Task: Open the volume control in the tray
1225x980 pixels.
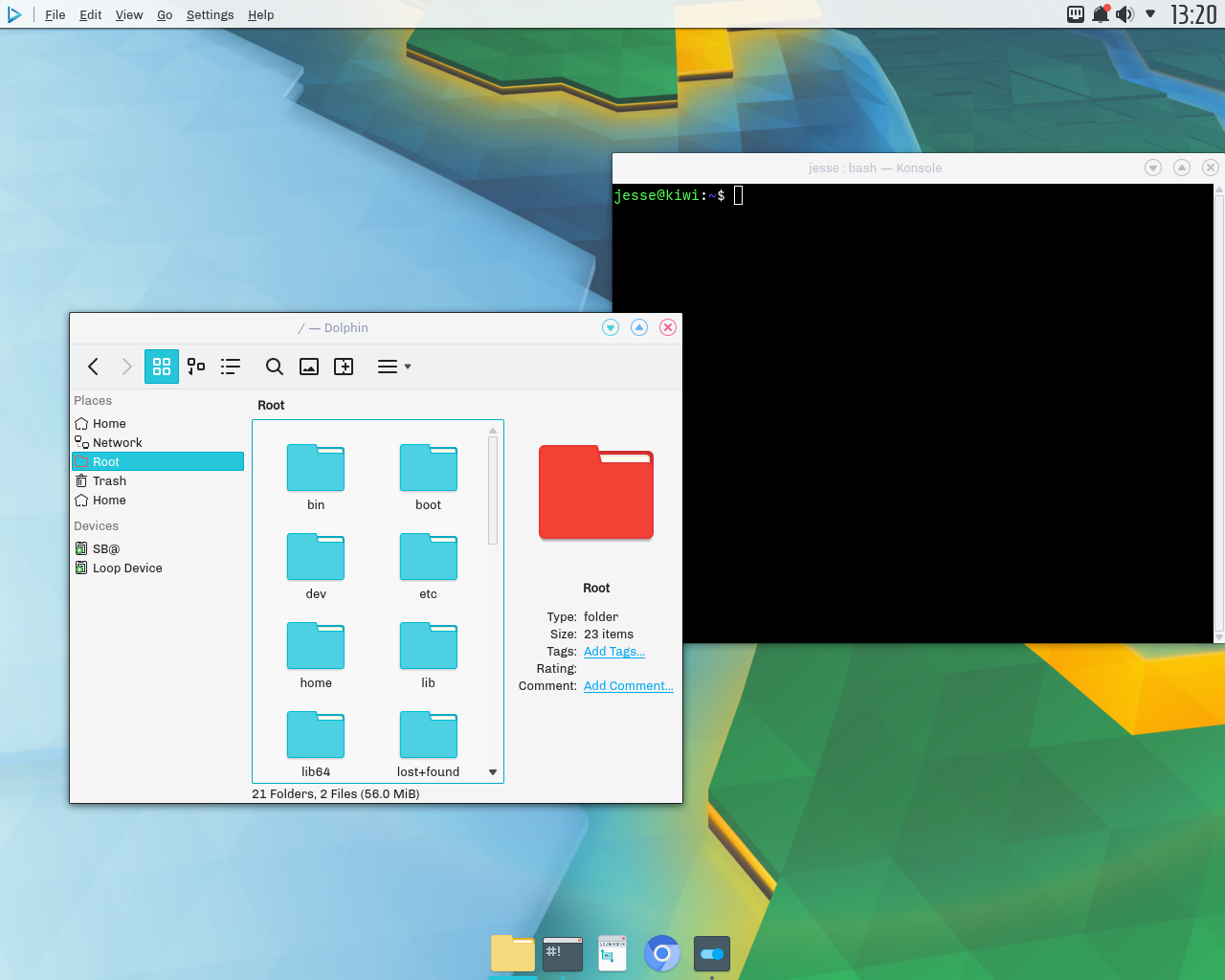Action: coord(1125,14)
